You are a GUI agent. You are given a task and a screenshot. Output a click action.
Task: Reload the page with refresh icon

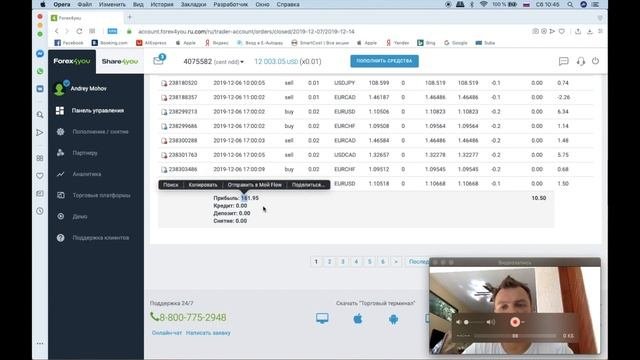(x=79, y=31)
